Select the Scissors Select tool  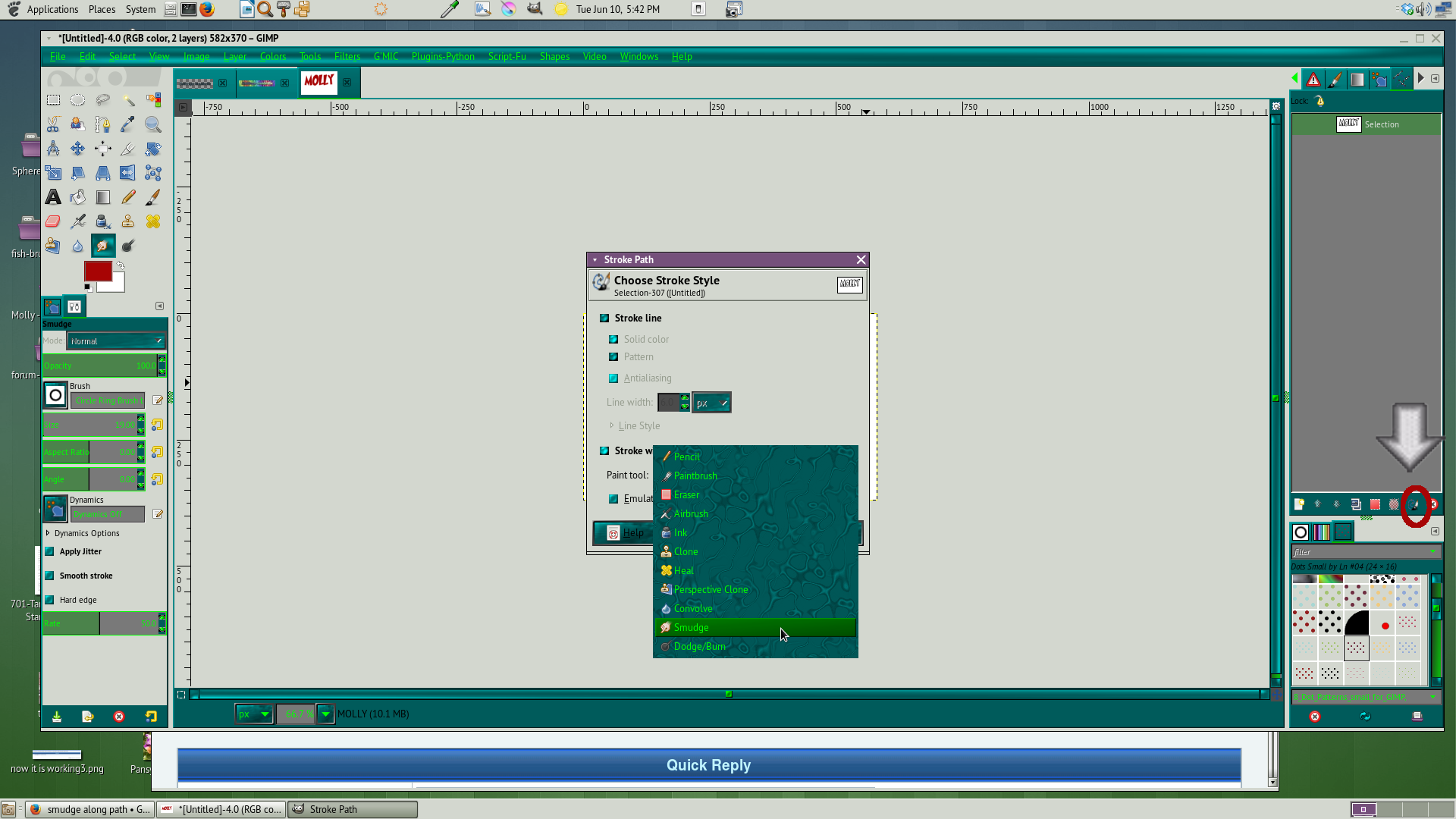[x=53, y=124]
